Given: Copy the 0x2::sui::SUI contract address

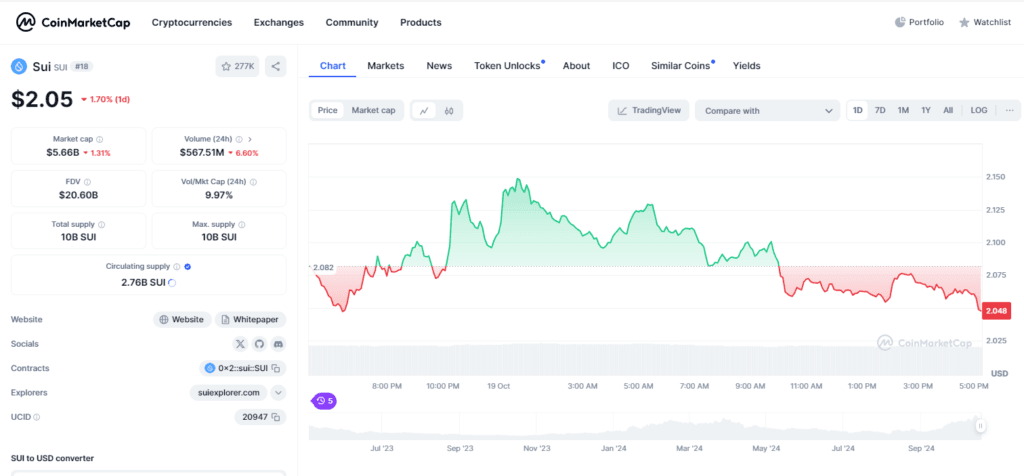Looking at the screenshot, I should (276, 368).
